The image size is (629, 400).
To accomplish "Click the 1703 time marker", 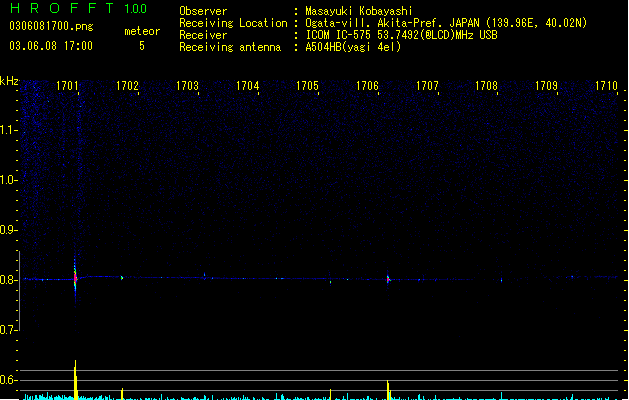I will tap(187, 86).
